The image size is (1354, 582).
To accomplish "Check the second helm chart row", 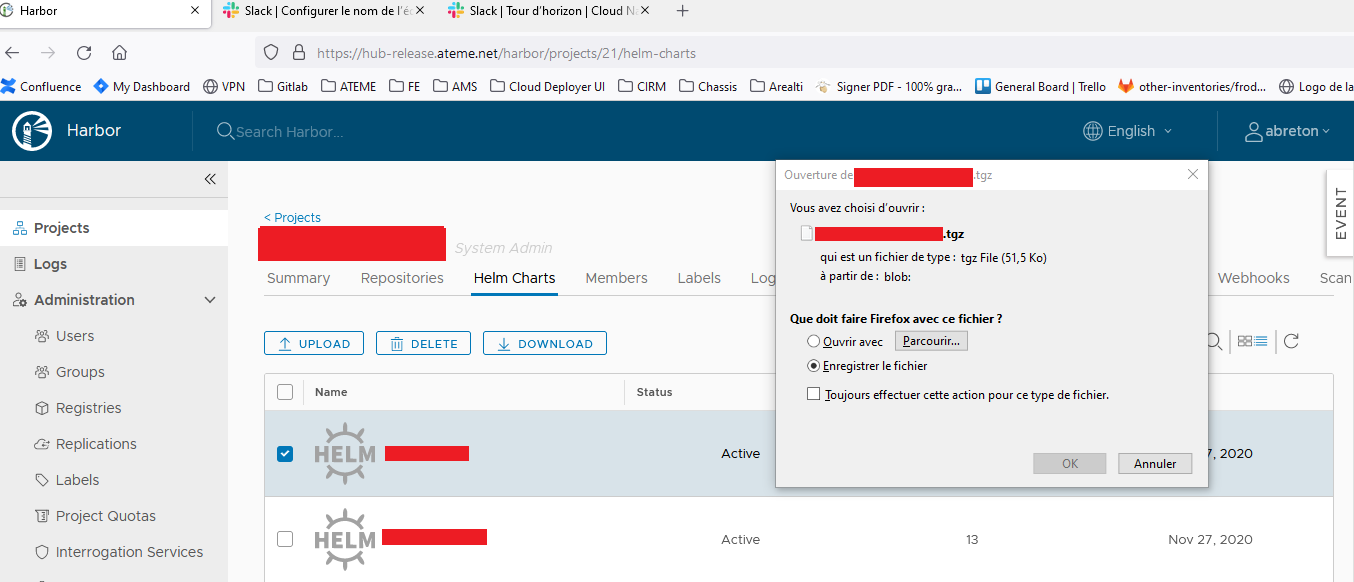I will [285, 539].
